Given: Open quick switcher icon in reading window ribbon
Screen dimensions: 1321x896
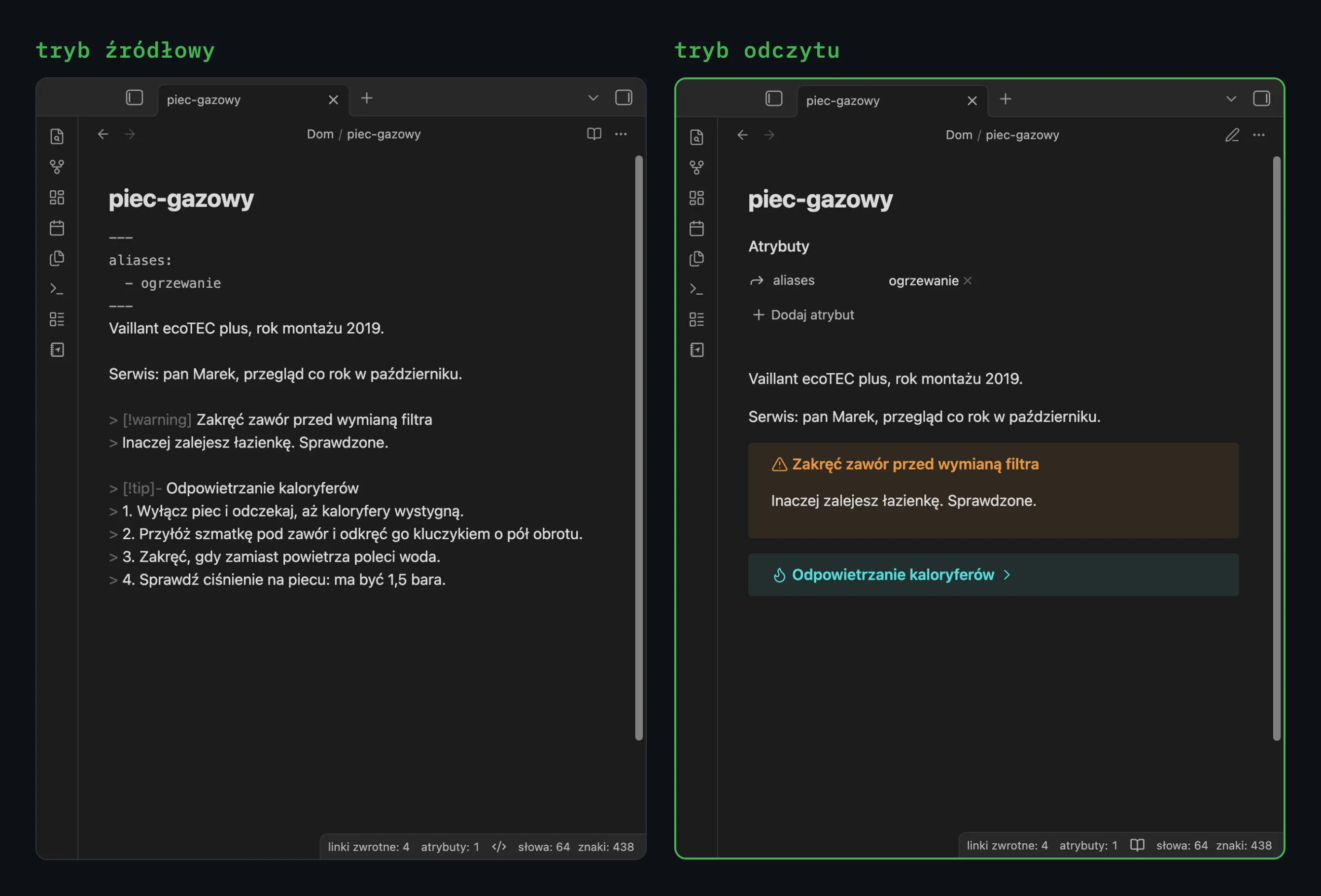Looking at the screenshot, I should click(696, 137).
